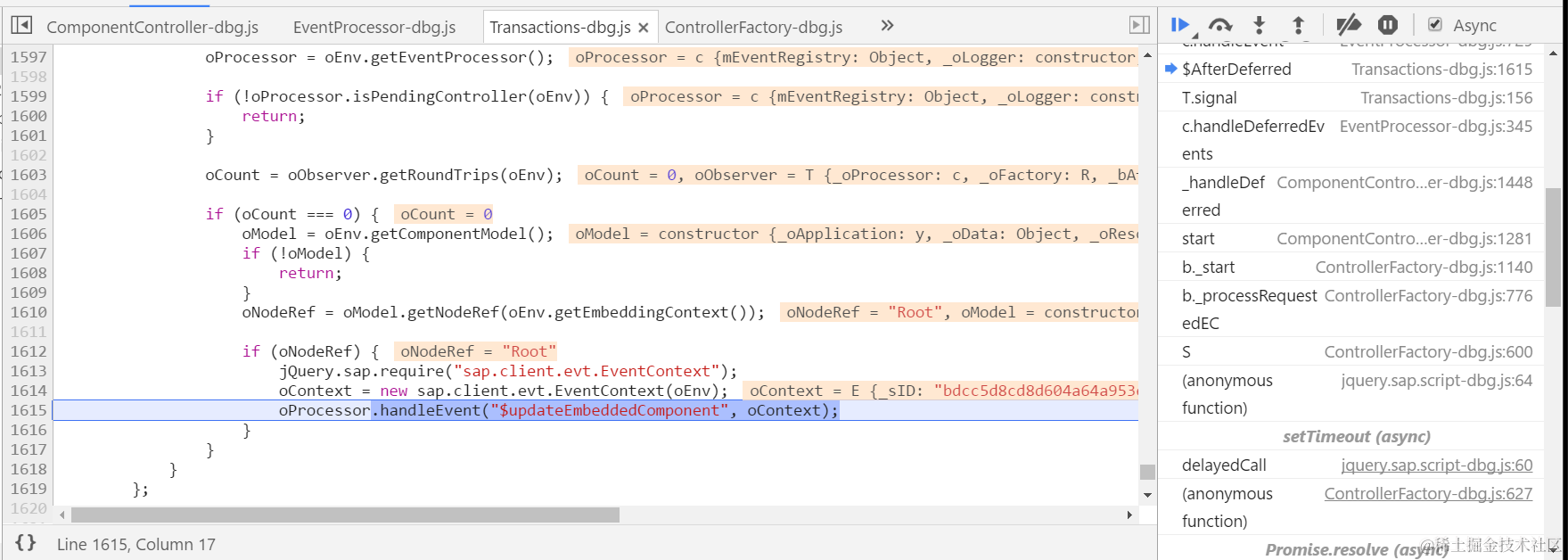Click line number 1614 in gutter

coord(28,391)
